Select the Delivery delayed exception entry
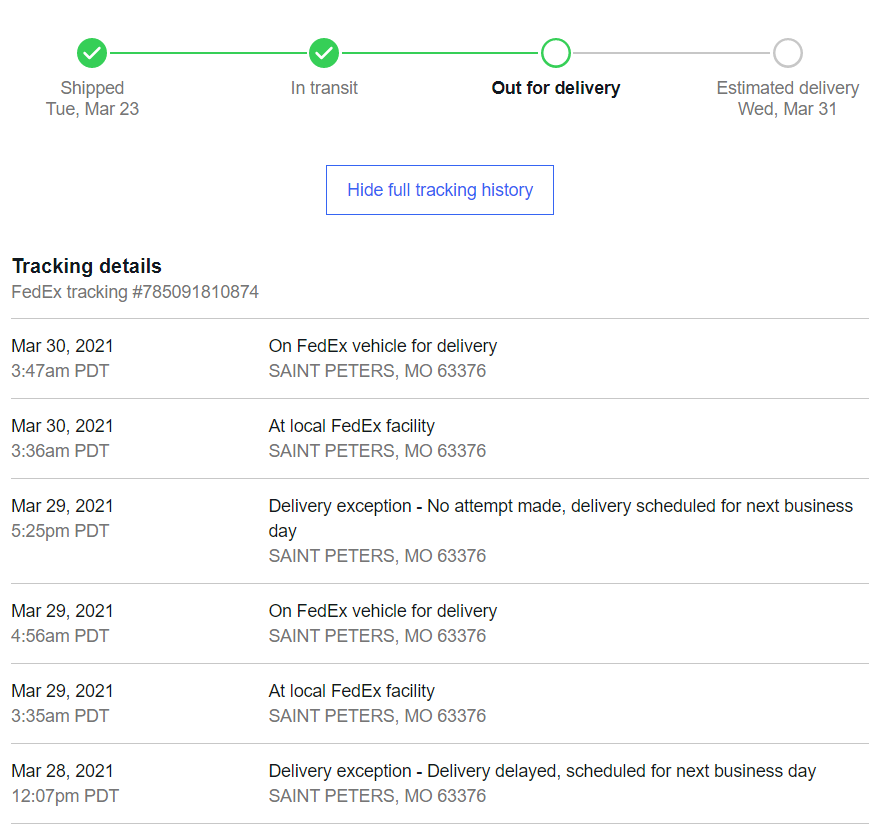 (542, 771)
